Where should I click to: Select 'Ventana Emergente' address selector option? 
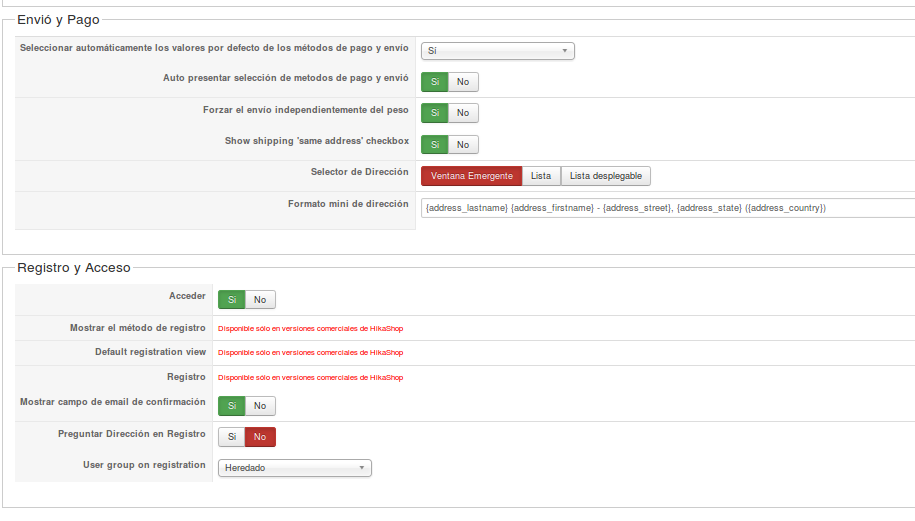(472, 176)
